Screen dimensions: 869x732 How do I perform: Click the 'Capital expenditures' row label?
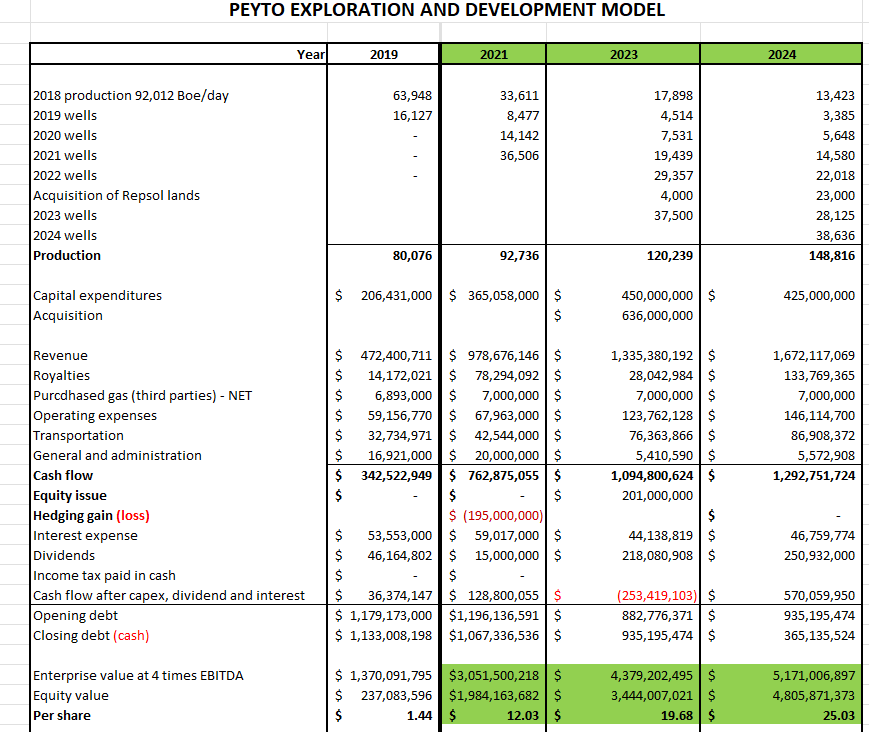(x=98, y=295)
